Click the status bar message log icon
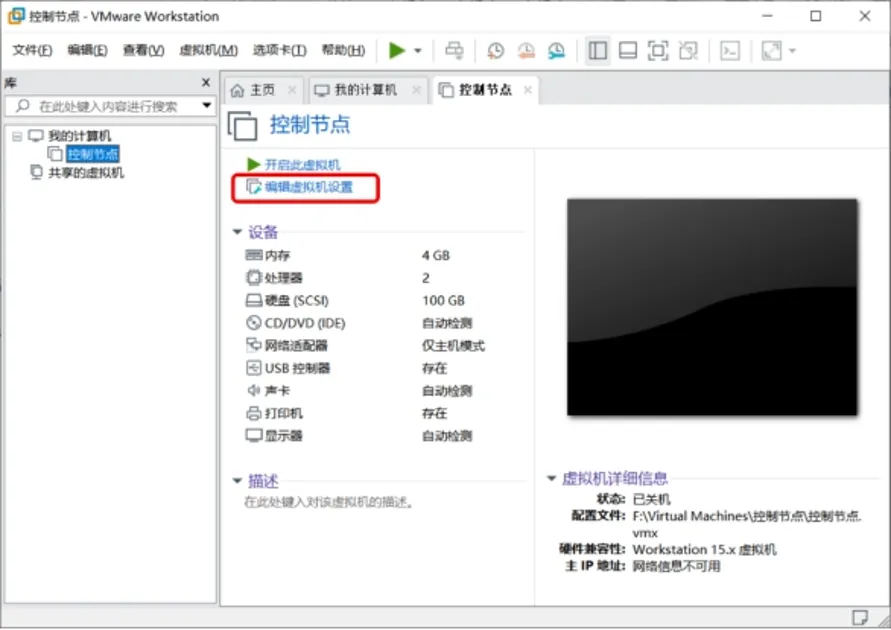The image size is (891, 630). [860, 618]
